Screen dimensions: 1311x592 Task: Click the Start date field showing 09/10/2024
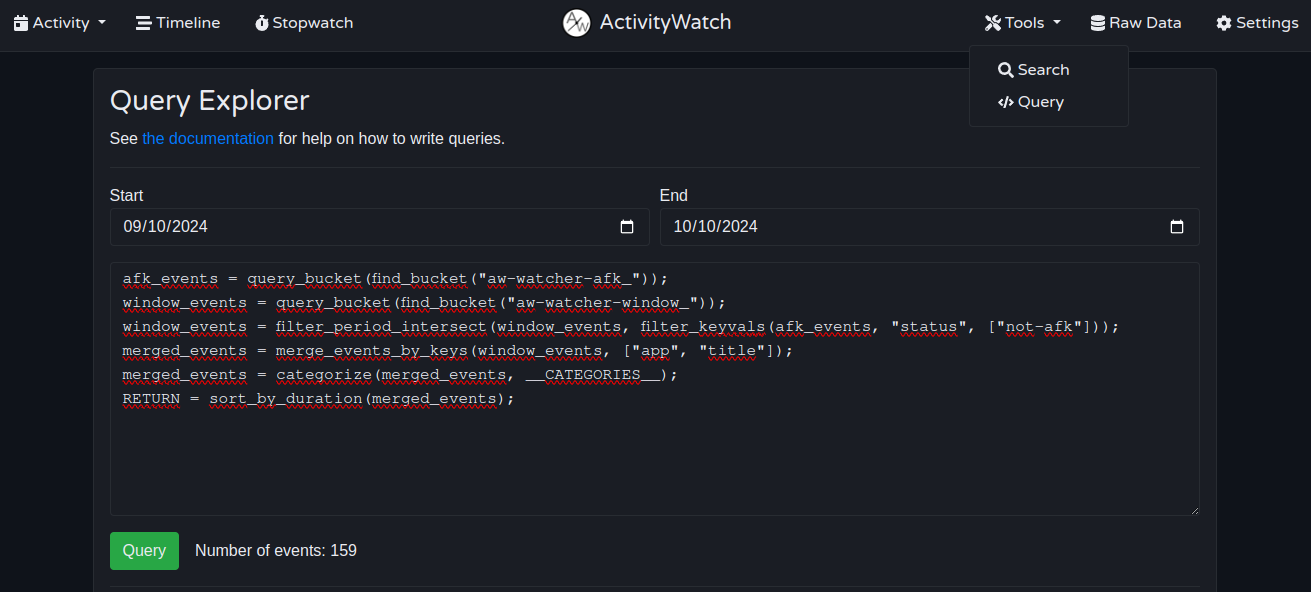pos(380,227)
